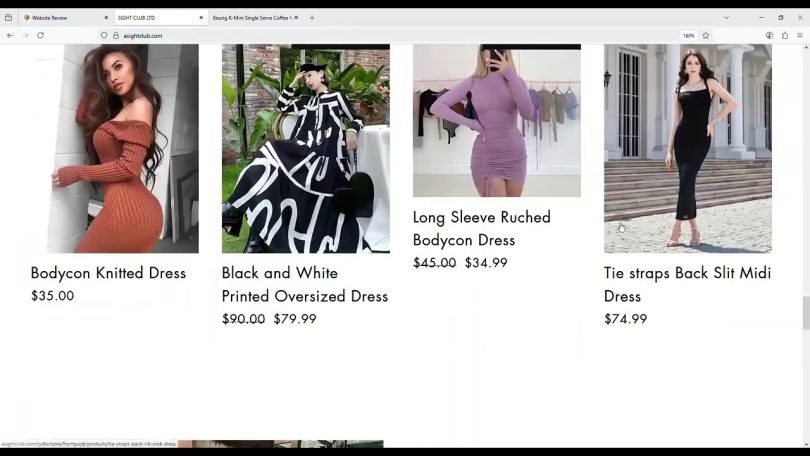View site security lock info
The height and width of the screenshot is (456, 810).
pyautogui.click(x=116, y=36)
